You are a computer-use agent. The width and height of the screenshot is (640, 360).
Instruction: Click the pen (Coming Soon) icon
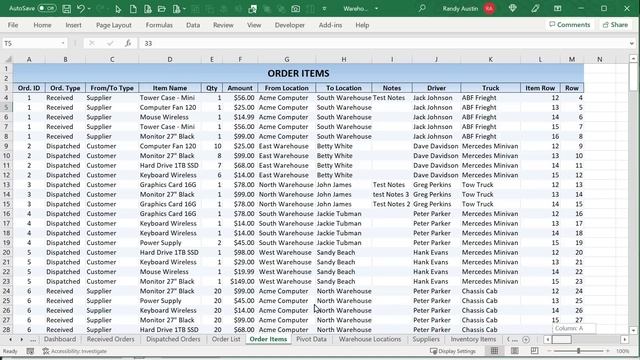click(x=535, y=8)
